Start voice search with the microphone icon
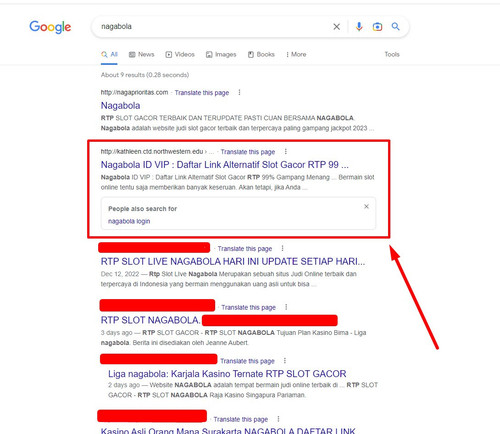The image size is (500, 434). tap(359, 27)
